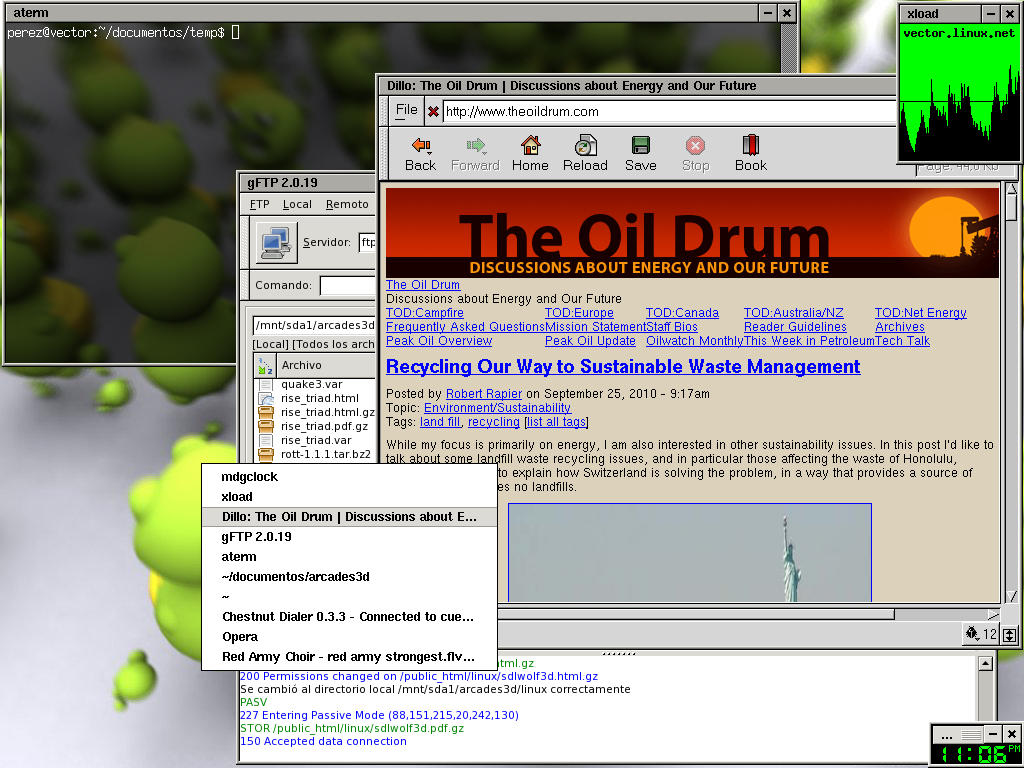Open gFTP's Remoto menu
Screen dimensions: 1024x768
tap(347, 204)
